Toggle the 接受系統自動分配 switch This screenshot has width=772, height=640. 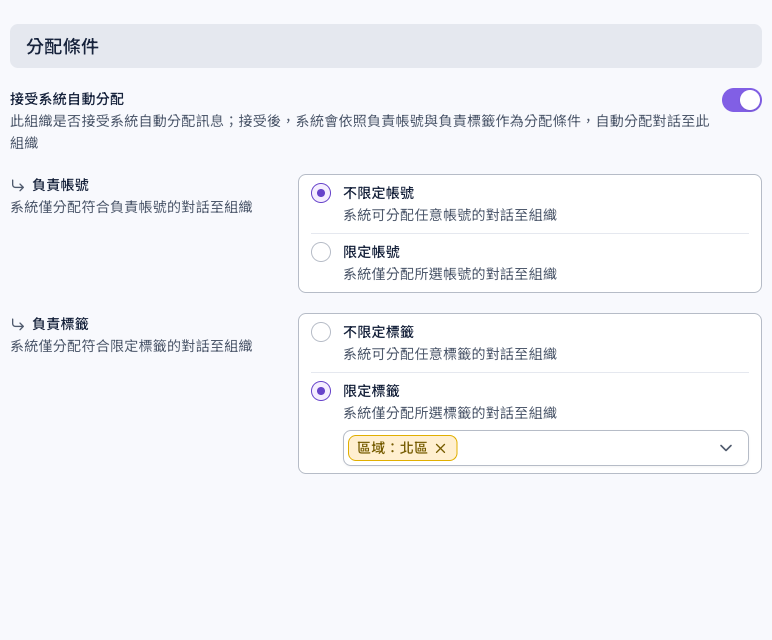point(741,100)
